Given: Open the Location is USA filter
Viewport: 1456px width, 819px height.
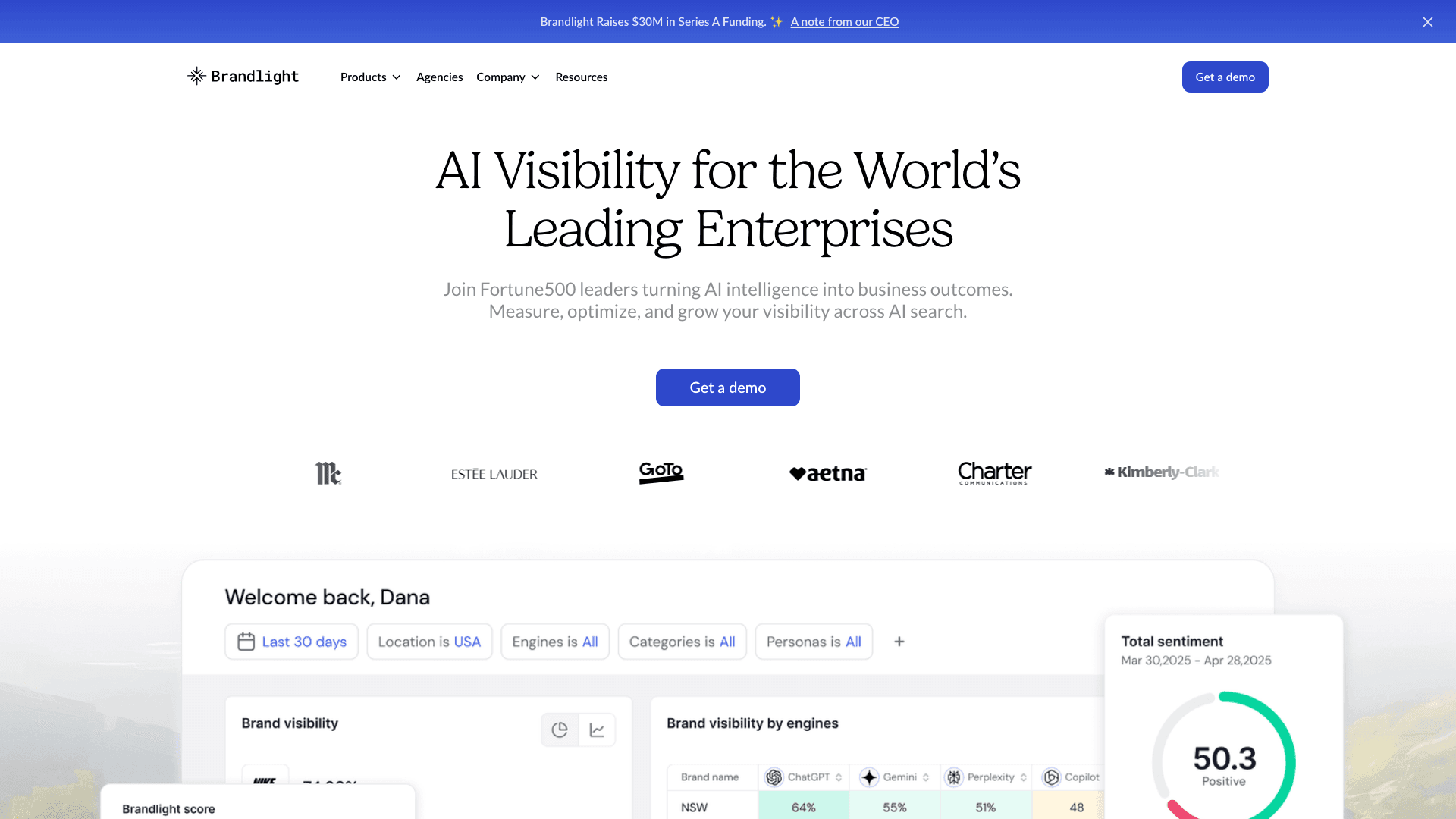Looking at the screenshot, I should [429, 642].
